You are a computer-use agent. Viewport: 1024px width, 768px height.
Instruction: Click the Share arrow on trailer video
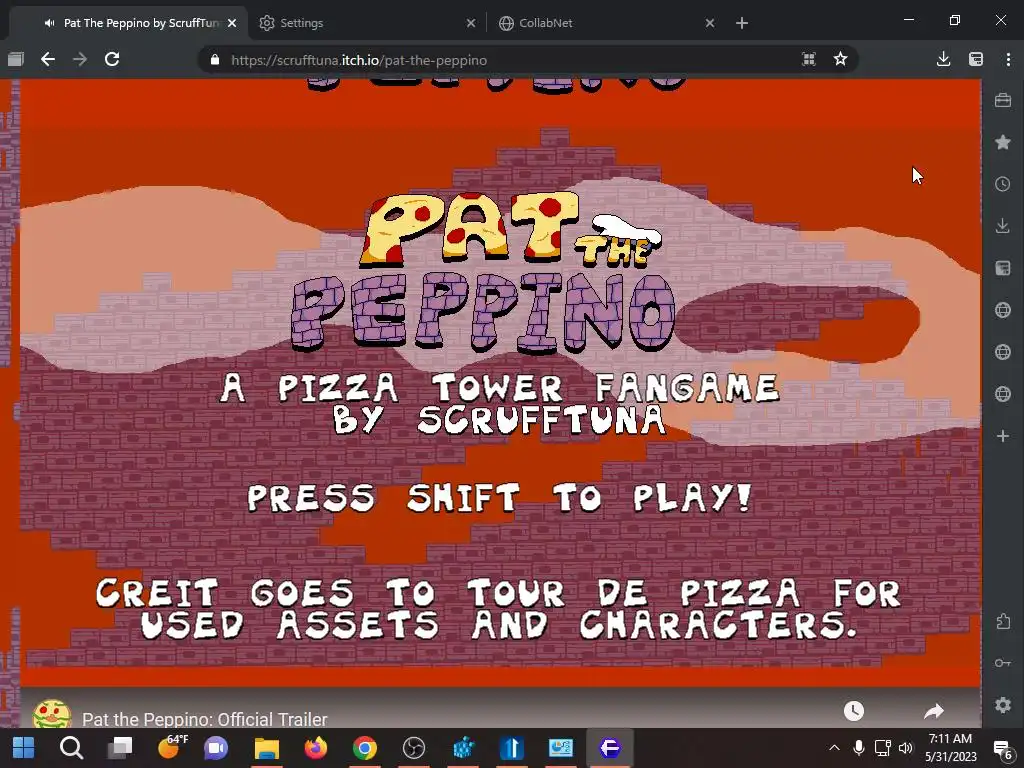[934, 711]
